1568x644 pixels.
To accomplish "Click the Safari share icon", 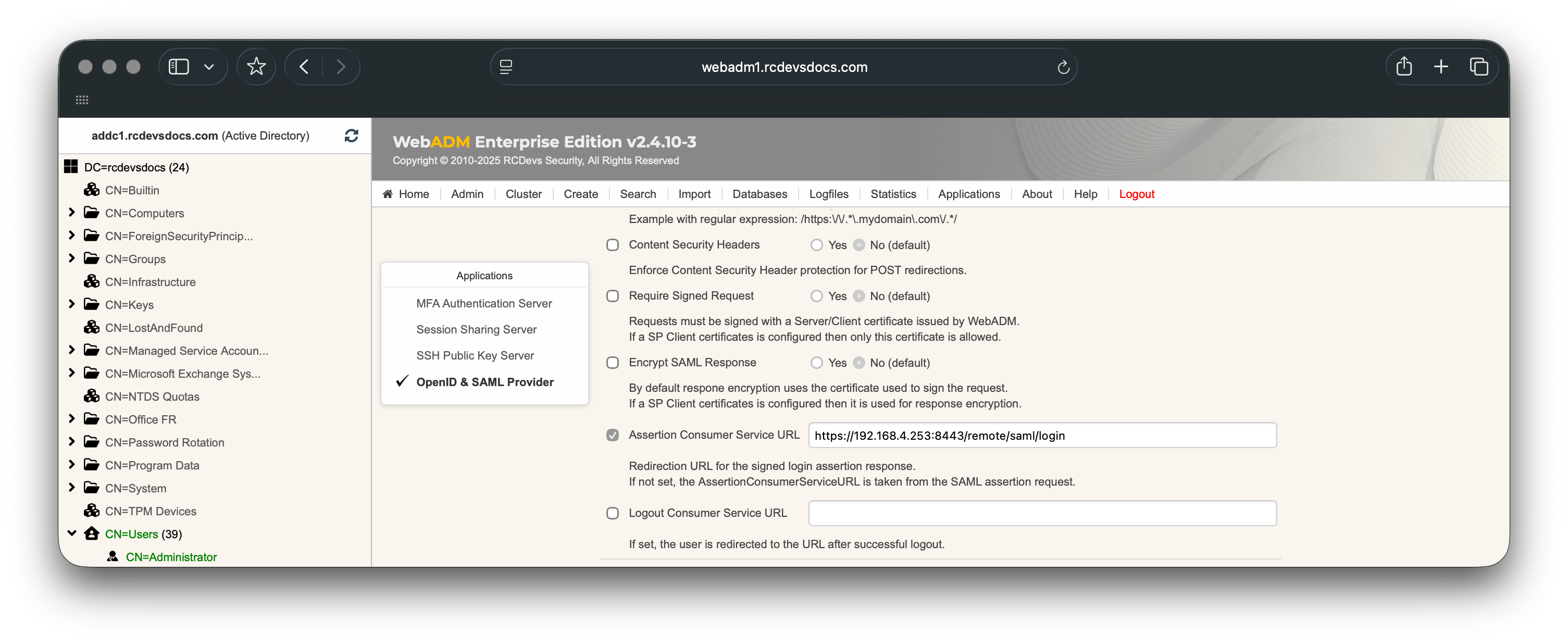I will pos(1404,66).
